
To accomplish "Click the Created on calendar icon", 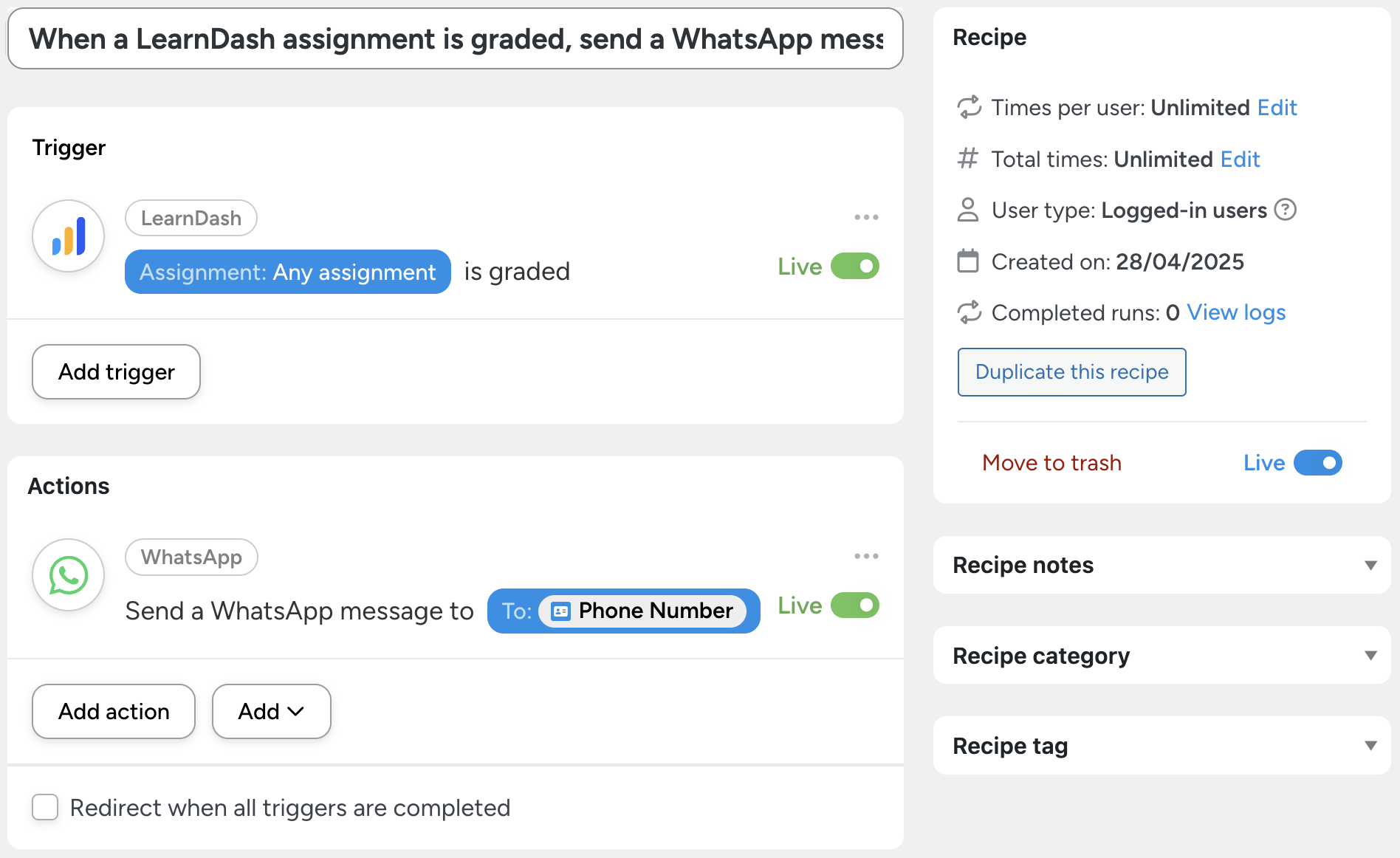I will coord(968,261).
